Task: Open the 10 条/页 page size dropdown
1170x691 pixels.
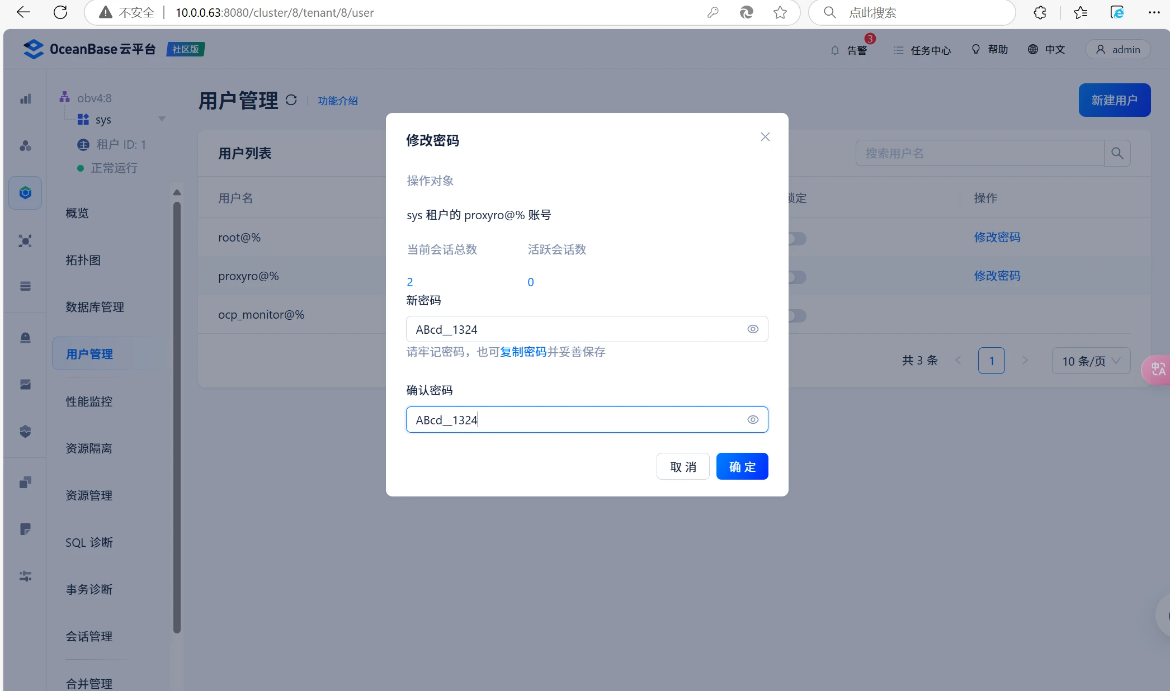Action: [x=1090, y=360]
